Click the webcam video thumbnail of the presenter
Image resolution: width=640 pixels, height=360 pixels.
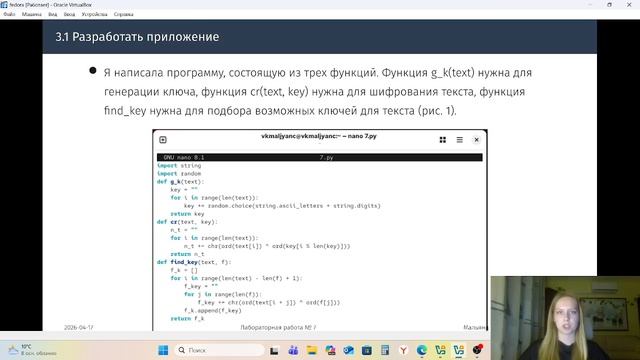(x=565, y=318)
